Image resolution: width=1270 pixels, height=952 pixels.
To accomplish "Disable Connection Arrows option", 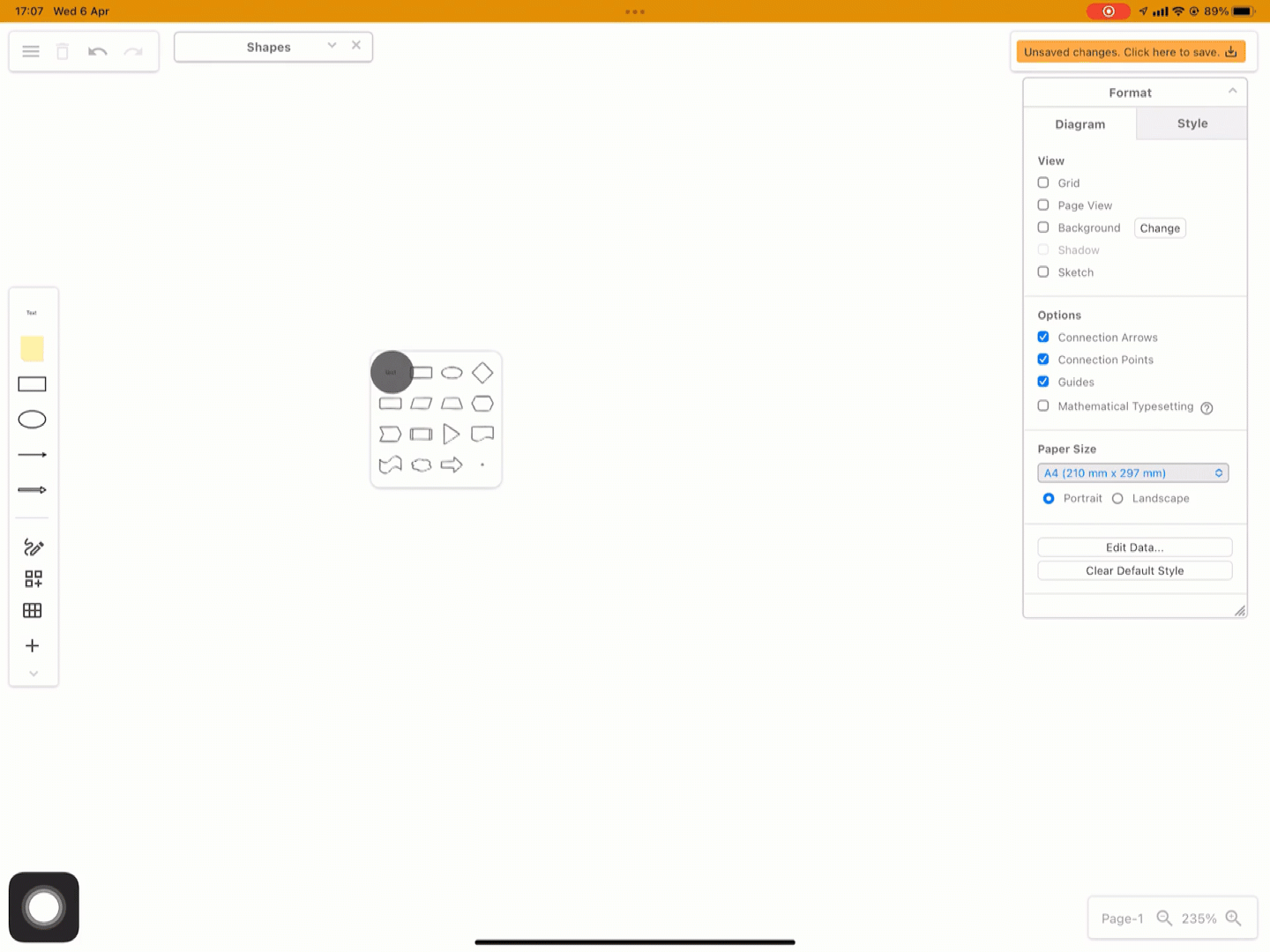I will tap(1043, 337).
